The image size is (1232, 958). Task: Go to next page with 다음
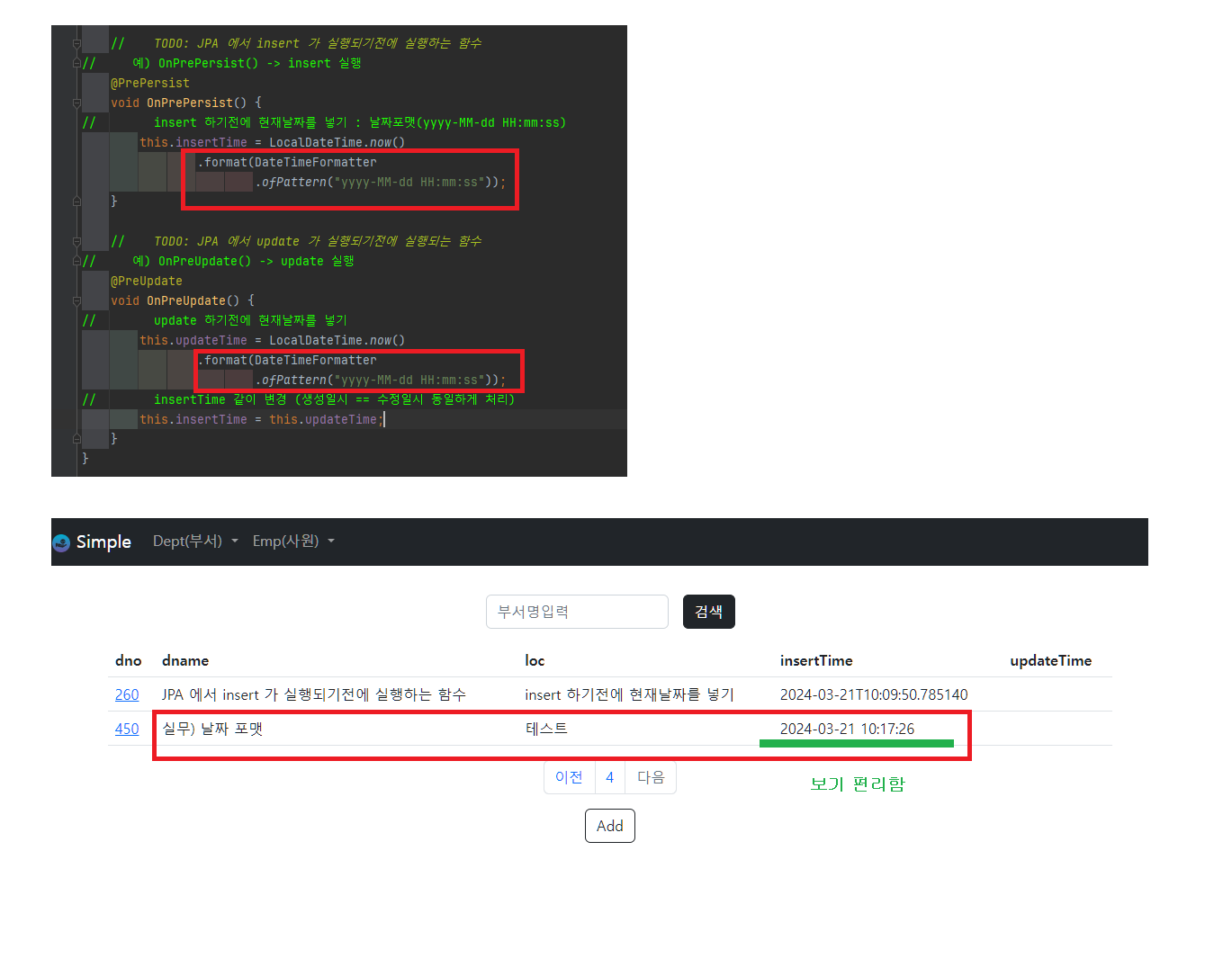tap(651, 777)
